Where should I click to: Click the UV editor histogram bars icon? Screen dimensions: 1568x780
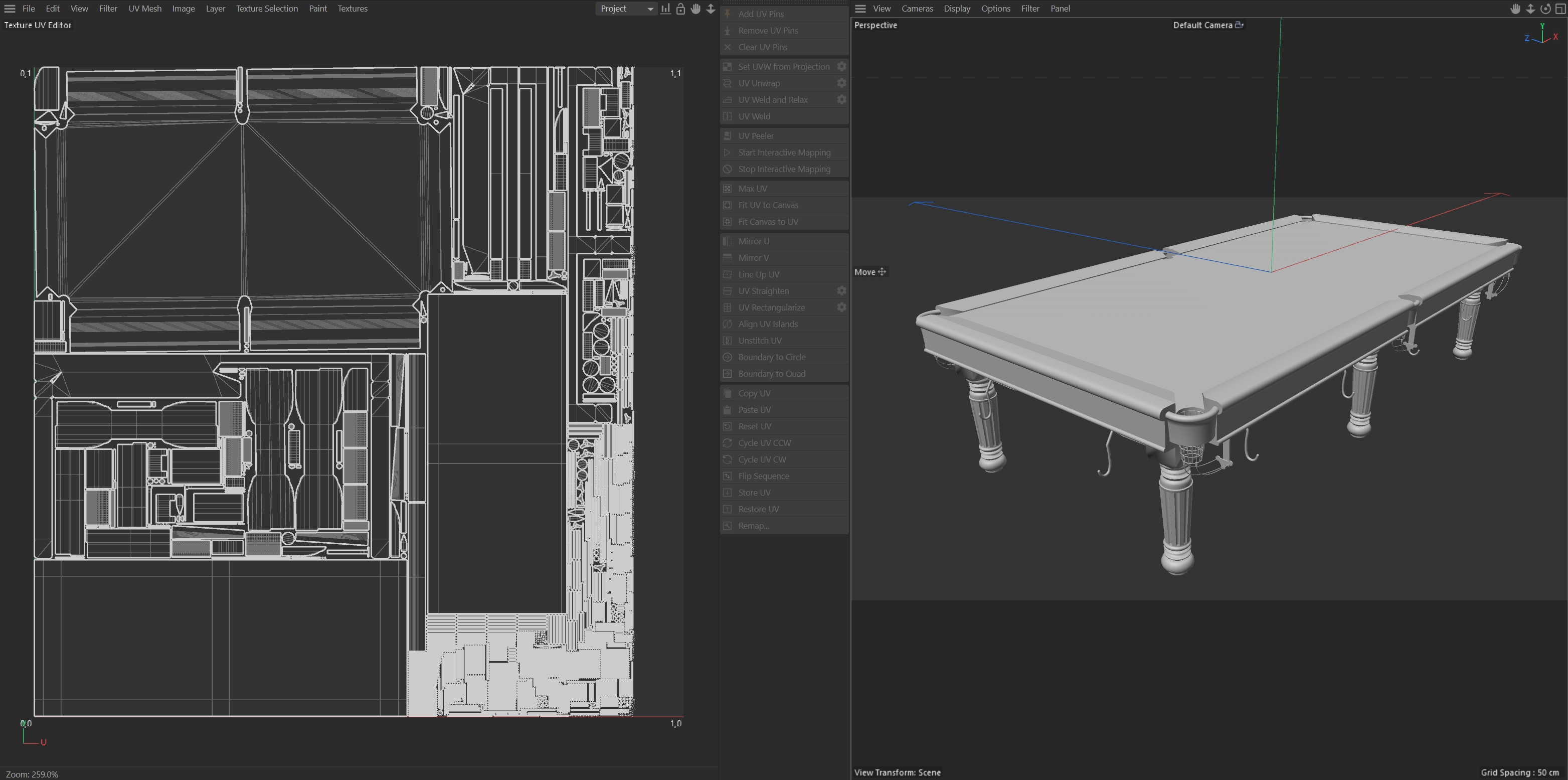(x=666, y=9)
